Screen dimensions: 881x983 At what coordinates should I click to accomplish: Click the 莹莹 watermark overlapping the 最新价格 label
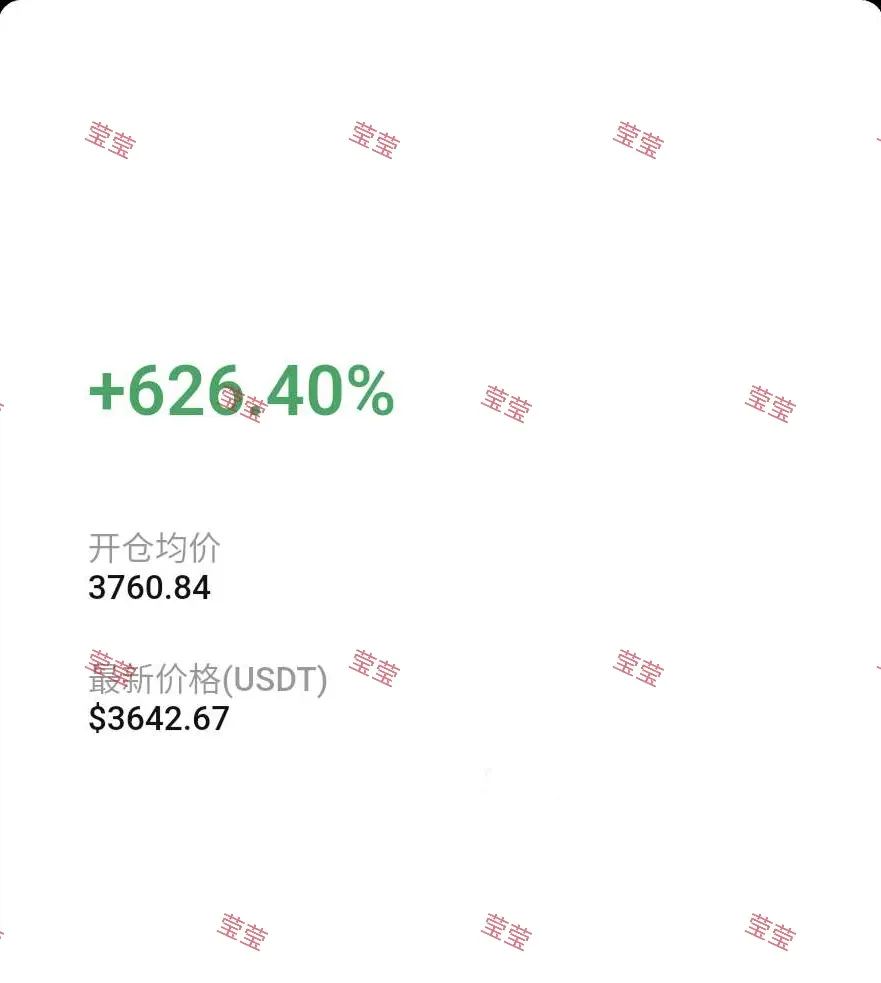[x=111, y=668]
